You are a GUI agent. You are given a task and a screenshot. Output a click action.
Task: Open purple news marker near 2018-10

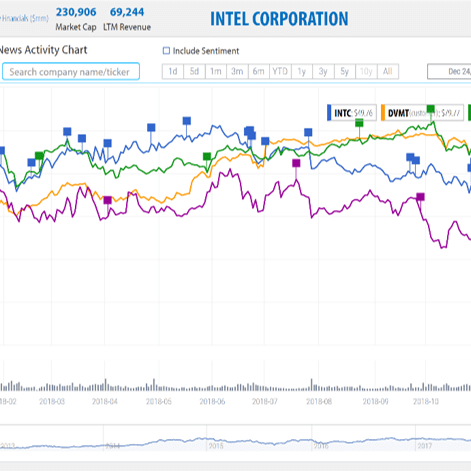pyautogui.click(x=420, y=197)
